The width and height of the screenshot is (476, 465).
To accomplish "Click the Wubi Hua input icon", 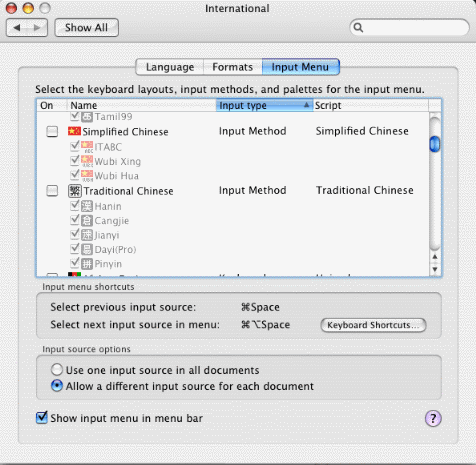I will tap(87, 176).
